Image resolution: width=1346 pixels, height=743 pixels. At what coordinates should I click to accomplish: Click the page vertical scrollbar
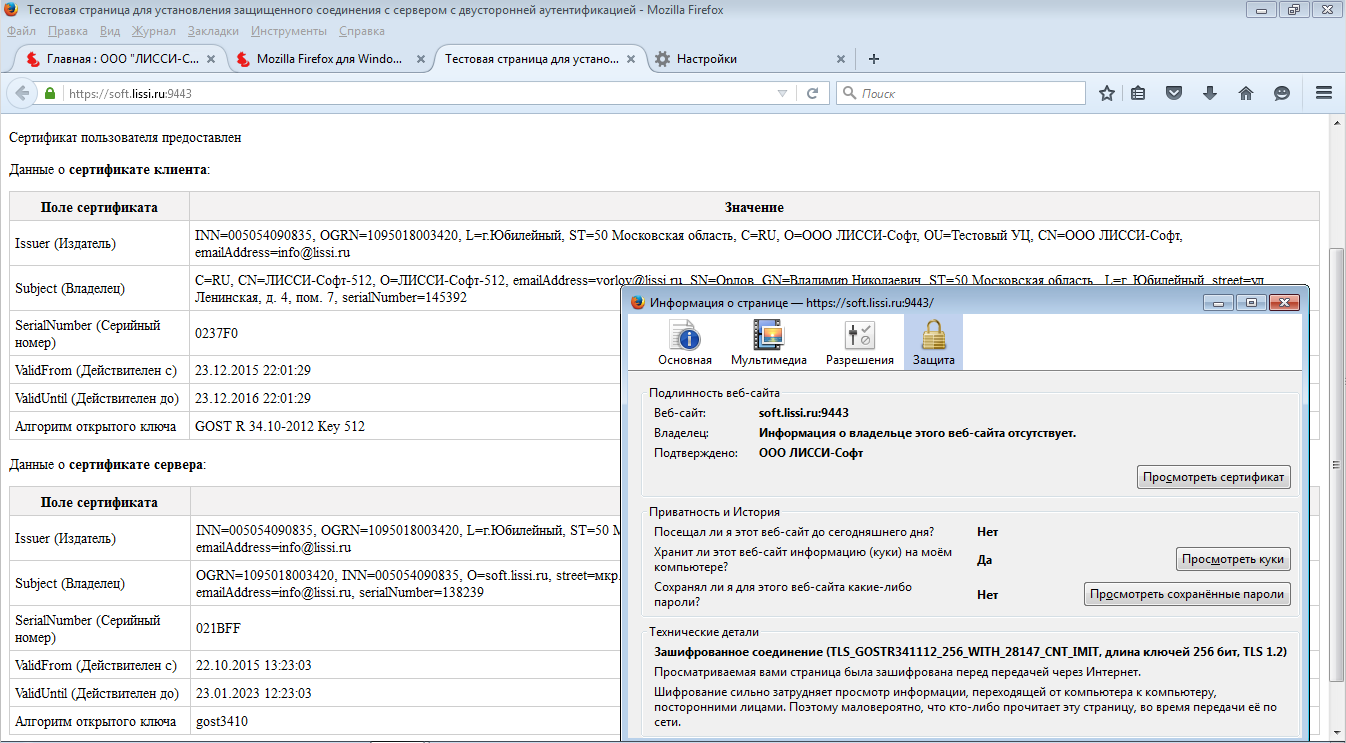coord(1337,462)
